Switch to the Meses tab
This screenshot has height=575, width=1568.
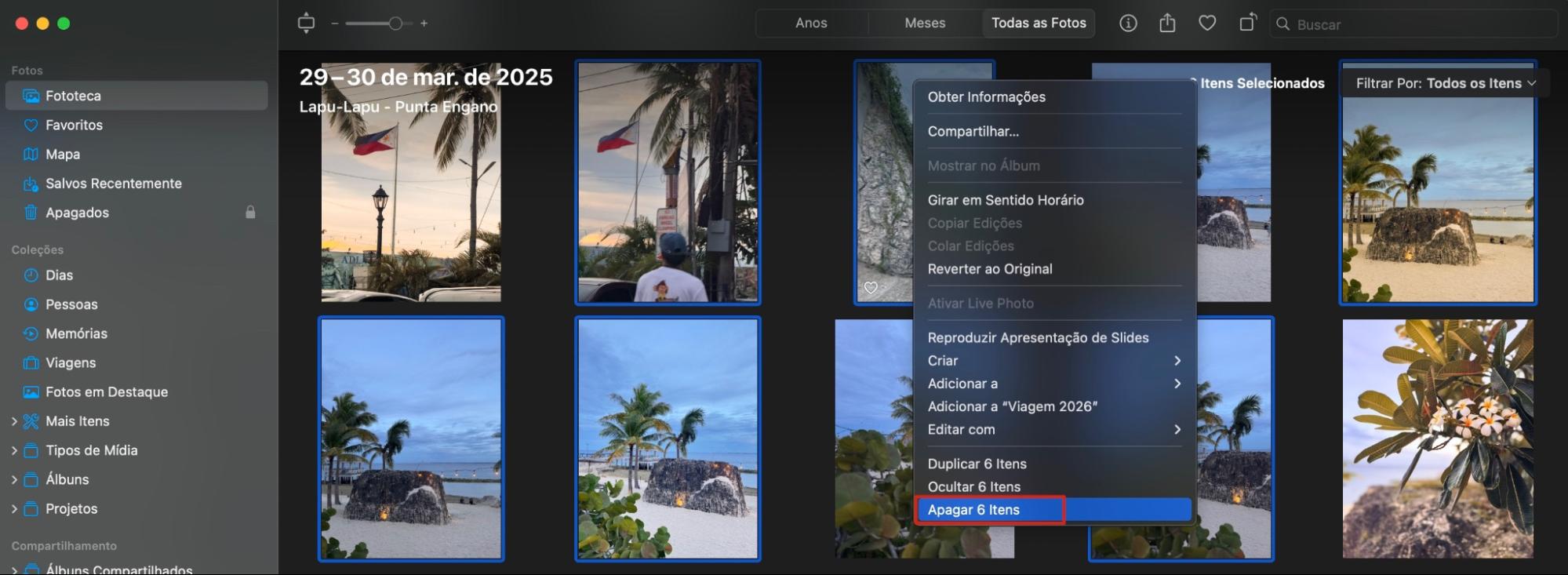925,23
